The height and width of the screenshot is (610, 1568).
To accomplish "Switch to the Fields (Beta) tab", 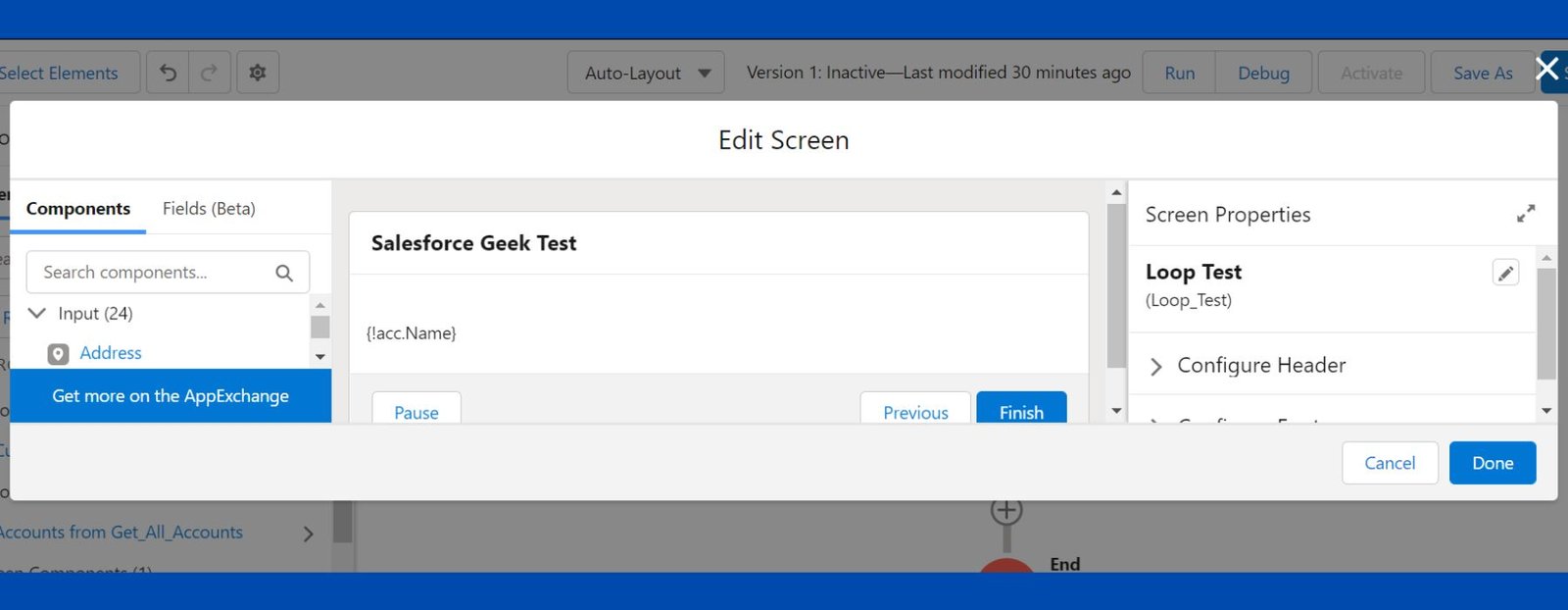I will tap(209, 209).
